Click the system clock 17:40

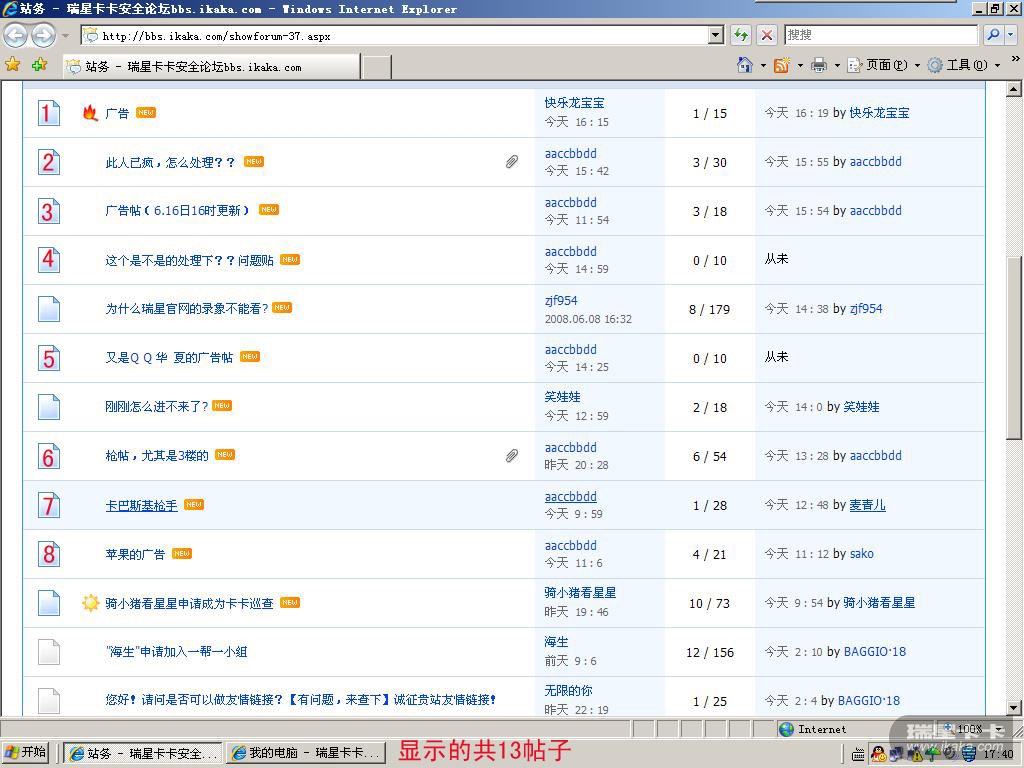(x=998, y=754)
